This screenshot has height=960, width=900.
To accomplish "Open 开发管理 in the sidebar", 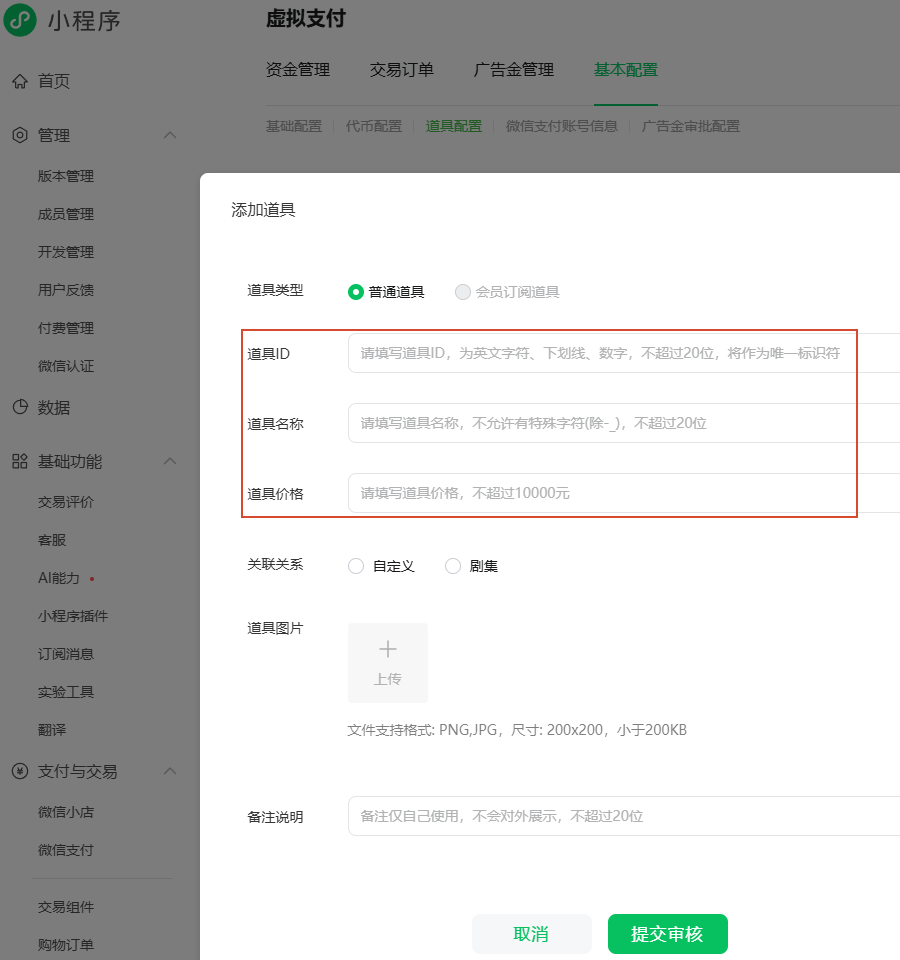I will (x=66, y=252).
